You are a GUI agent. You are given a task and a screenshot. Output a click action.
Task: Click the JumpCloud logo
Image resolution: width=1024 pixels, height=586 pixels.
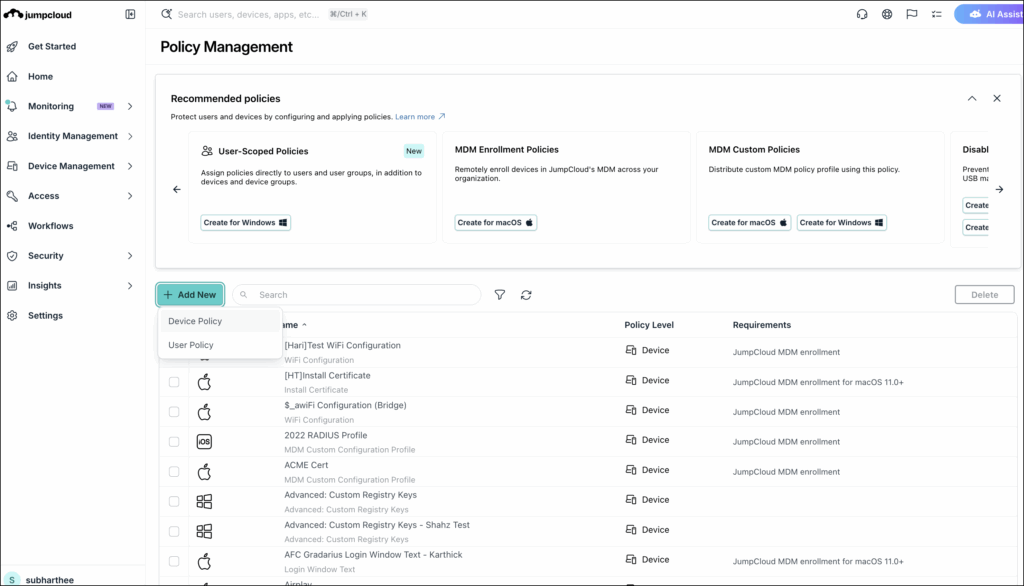[38, 14]
